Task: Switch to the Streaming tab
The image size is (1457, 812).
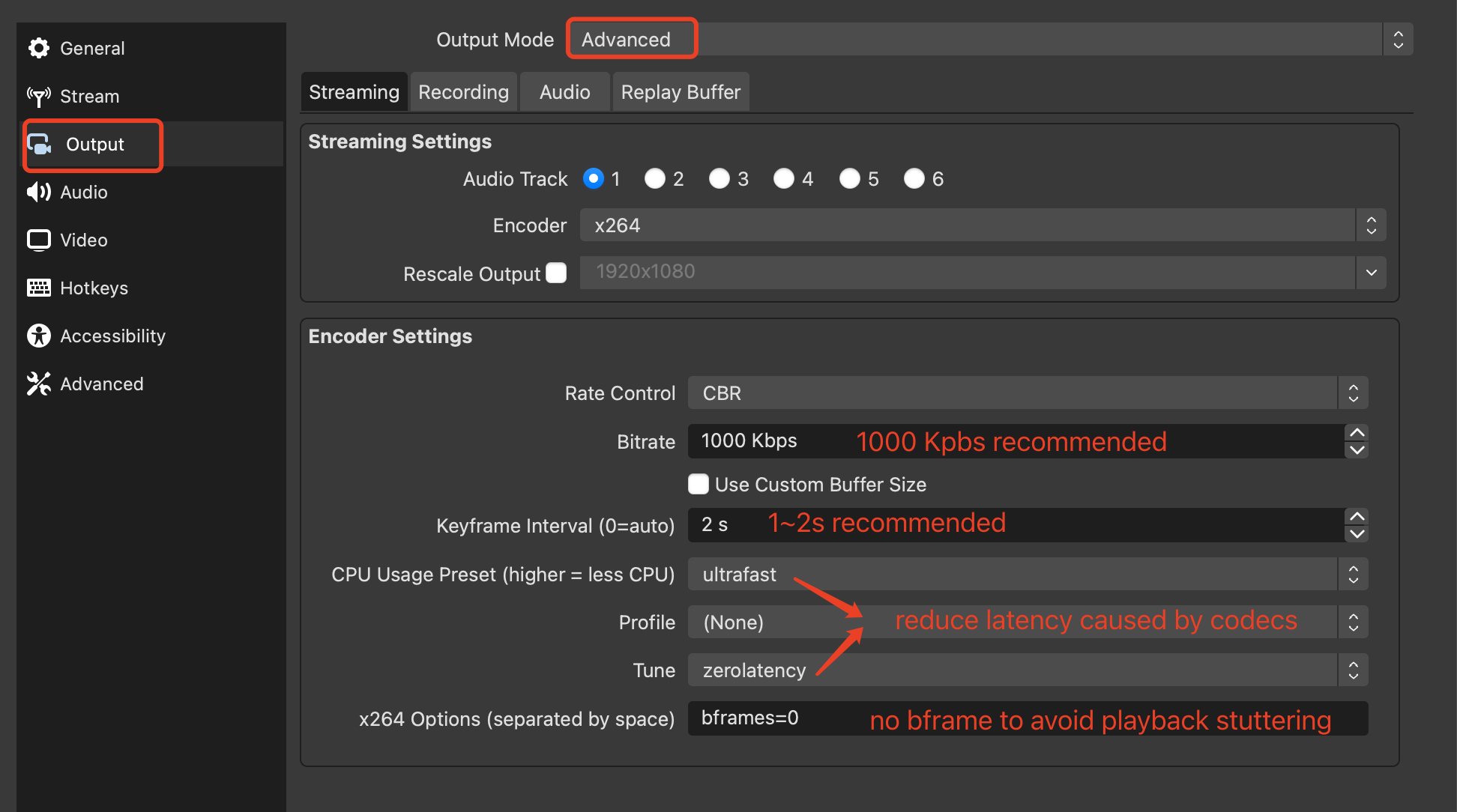Action: [354, 92]
